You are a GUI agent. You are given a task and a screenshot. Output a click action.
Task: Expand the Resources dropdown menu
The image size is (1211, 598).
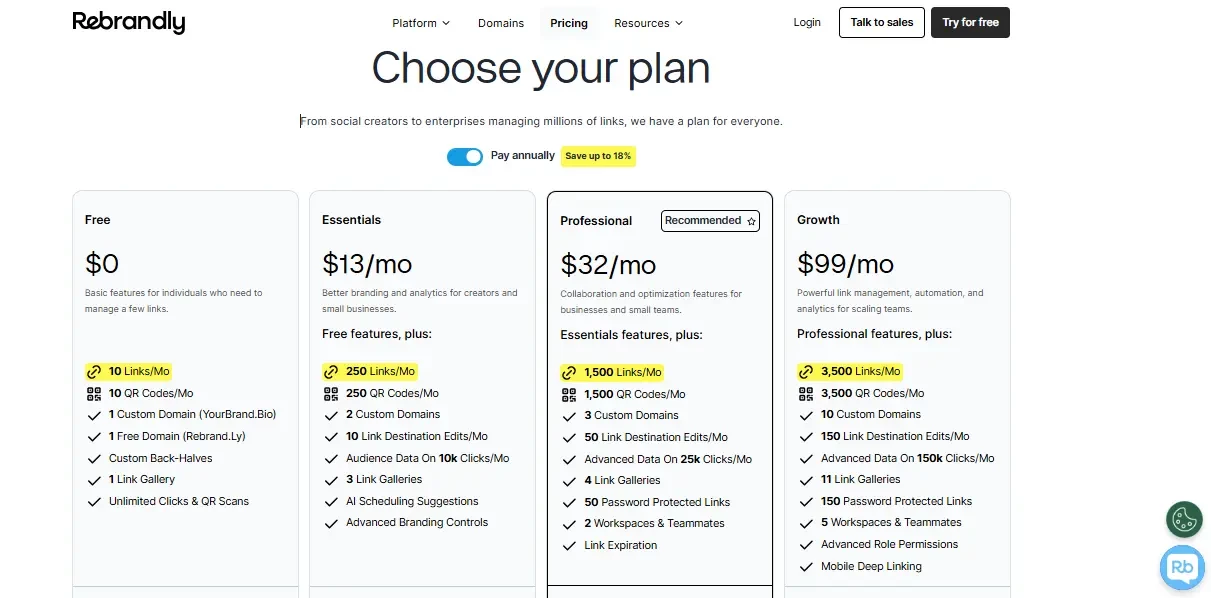[x=648, y=23]
